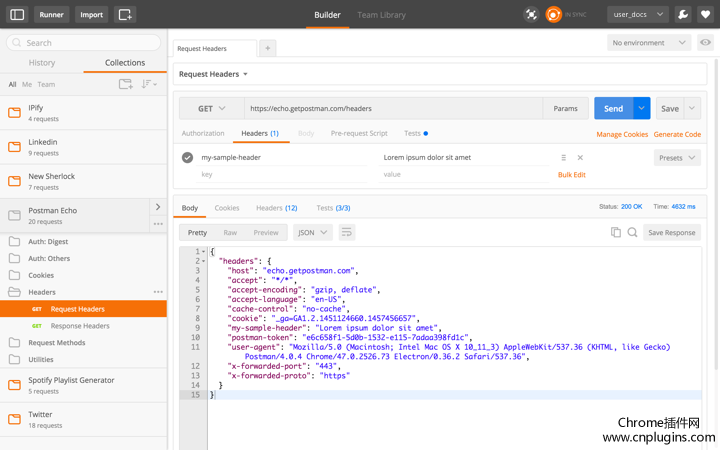
Task: Open Save button dropdown arrow
Action: (x=692, y=108)
